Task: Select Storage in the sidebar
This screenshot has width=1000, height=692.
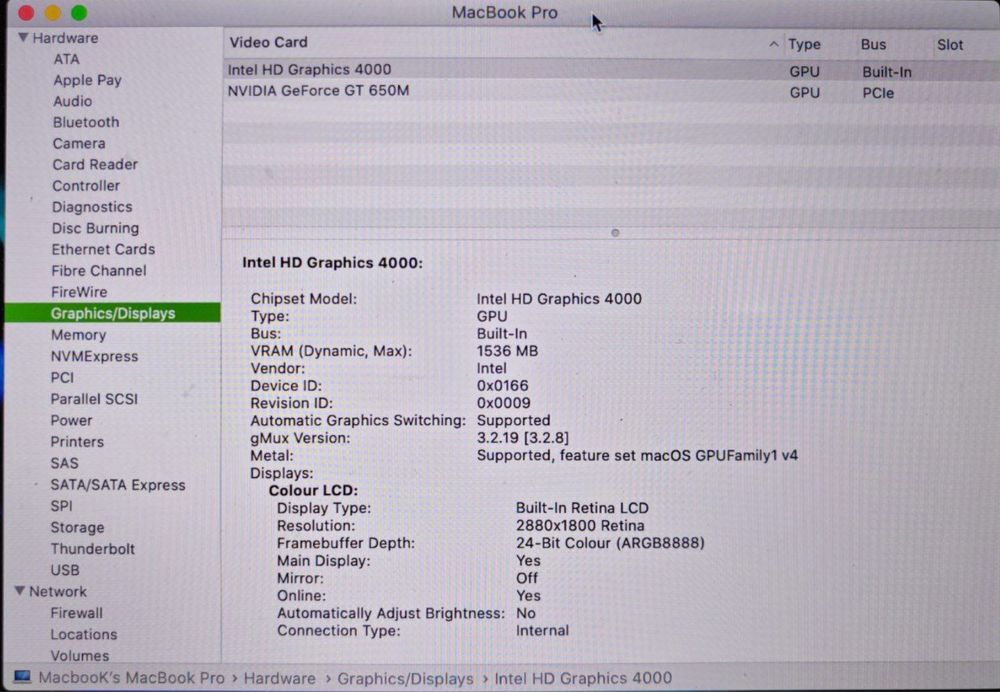Action: point(77,527)
